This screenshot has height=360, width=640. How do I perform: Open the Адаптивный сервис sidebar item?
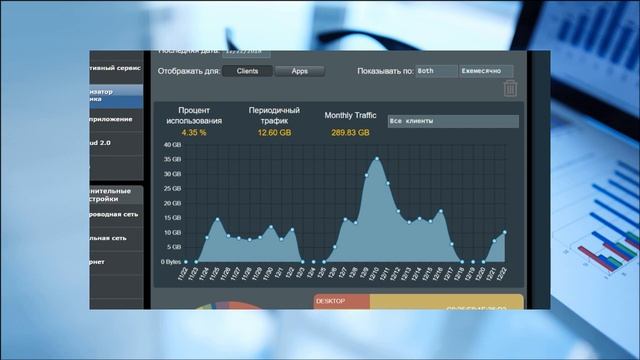click(116, 68)
